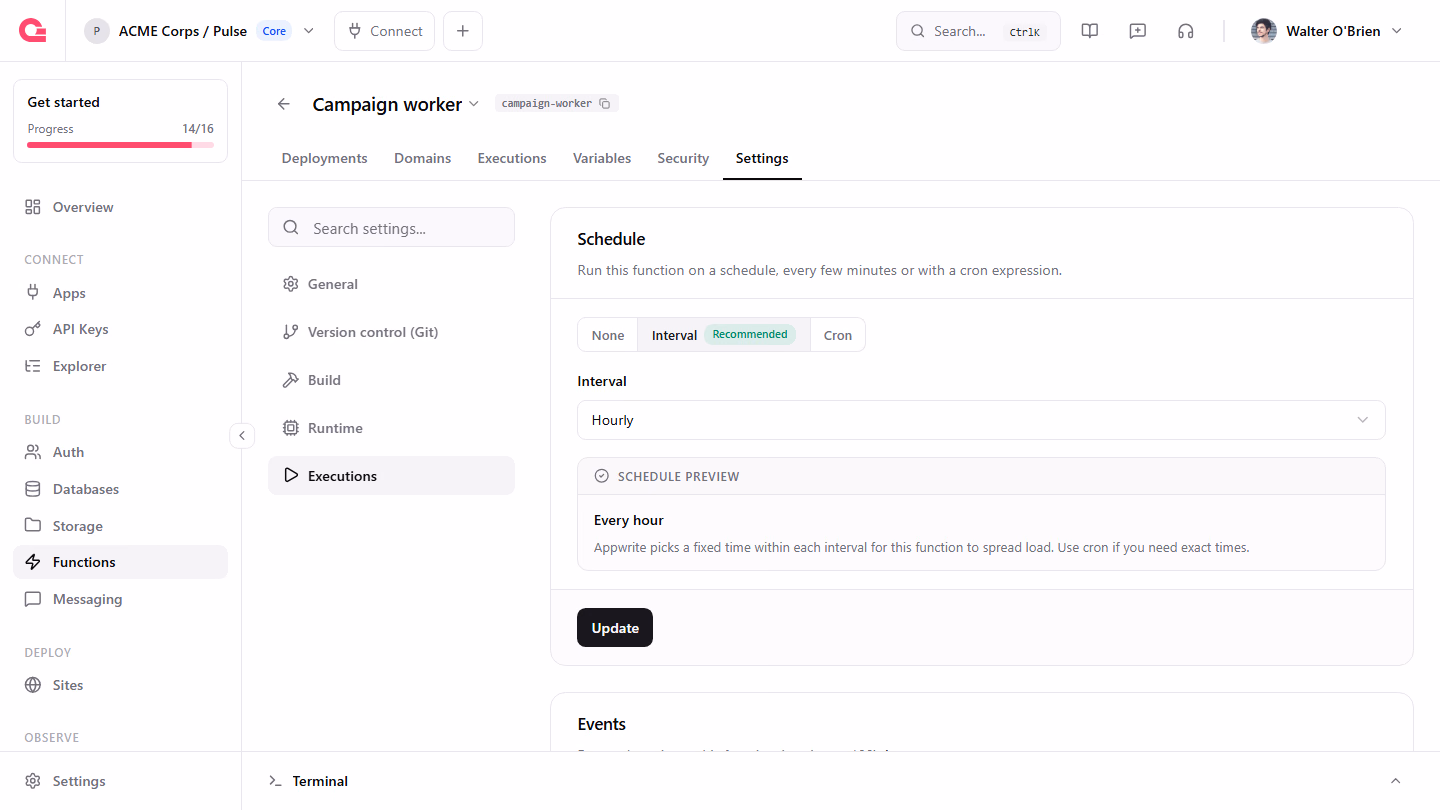Switch to the Domains tab

tap(422, 158)
